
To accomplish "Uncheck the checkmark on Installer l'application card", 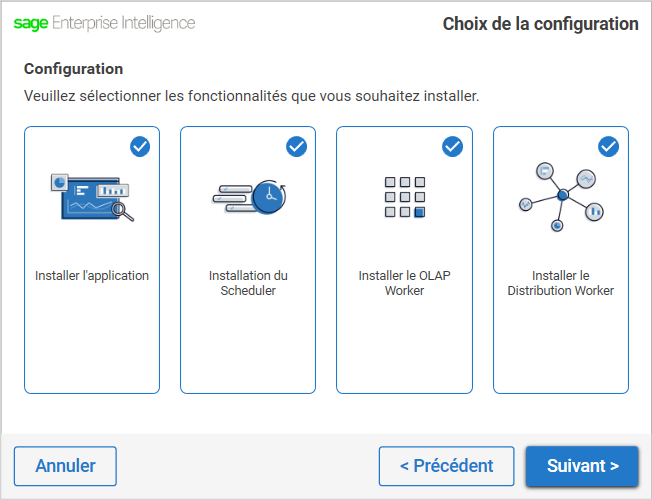I will point(140,146).
